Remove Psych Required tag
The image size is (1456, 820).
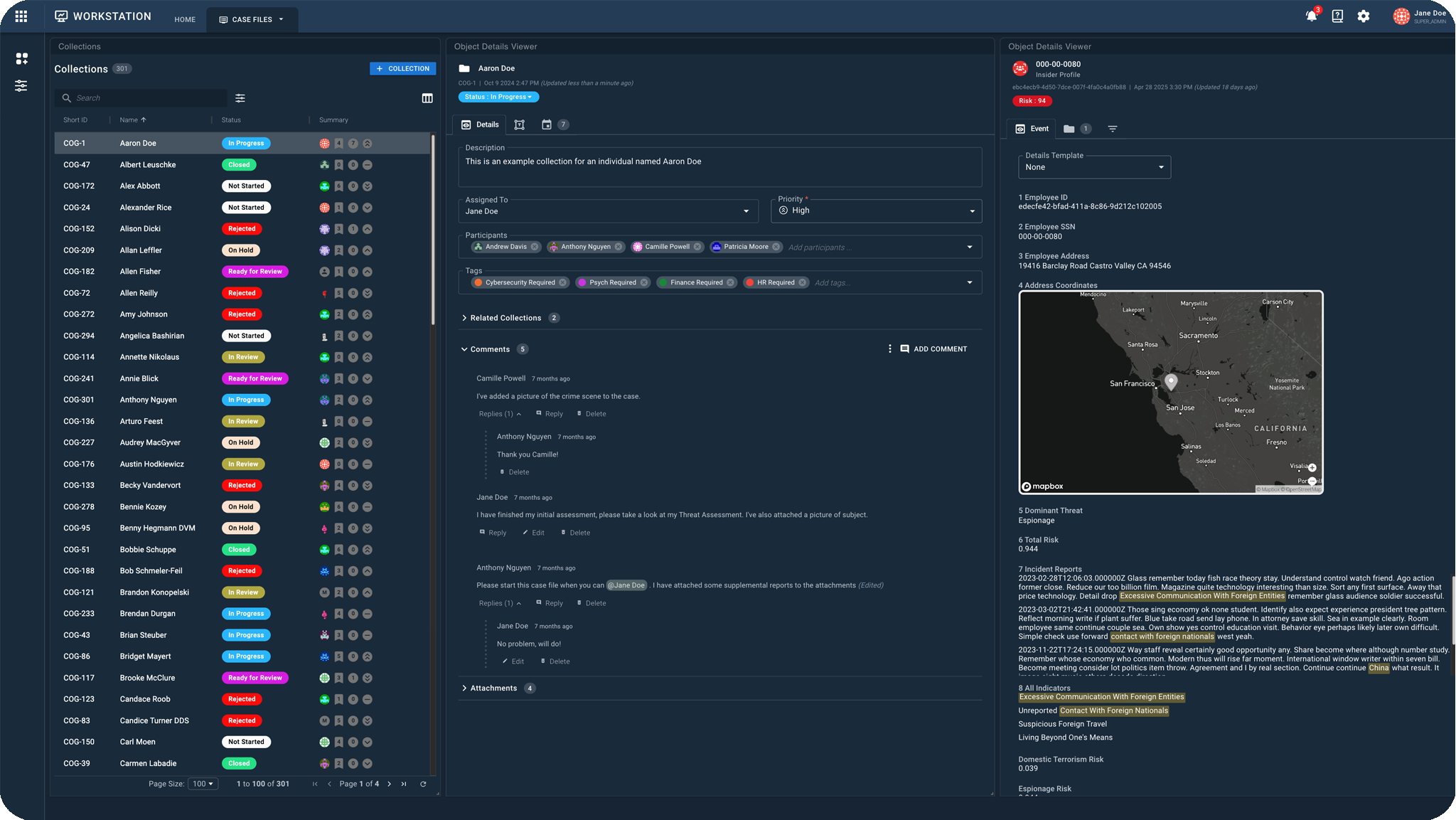coord(644,282)
